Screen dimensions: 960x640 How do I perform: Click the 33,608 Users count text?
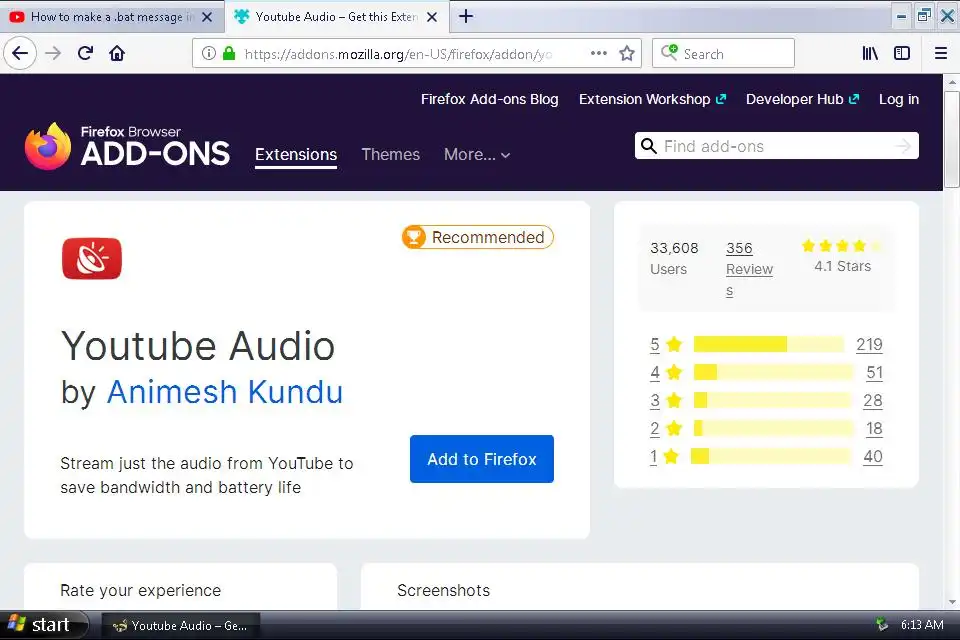click(674, 258)
